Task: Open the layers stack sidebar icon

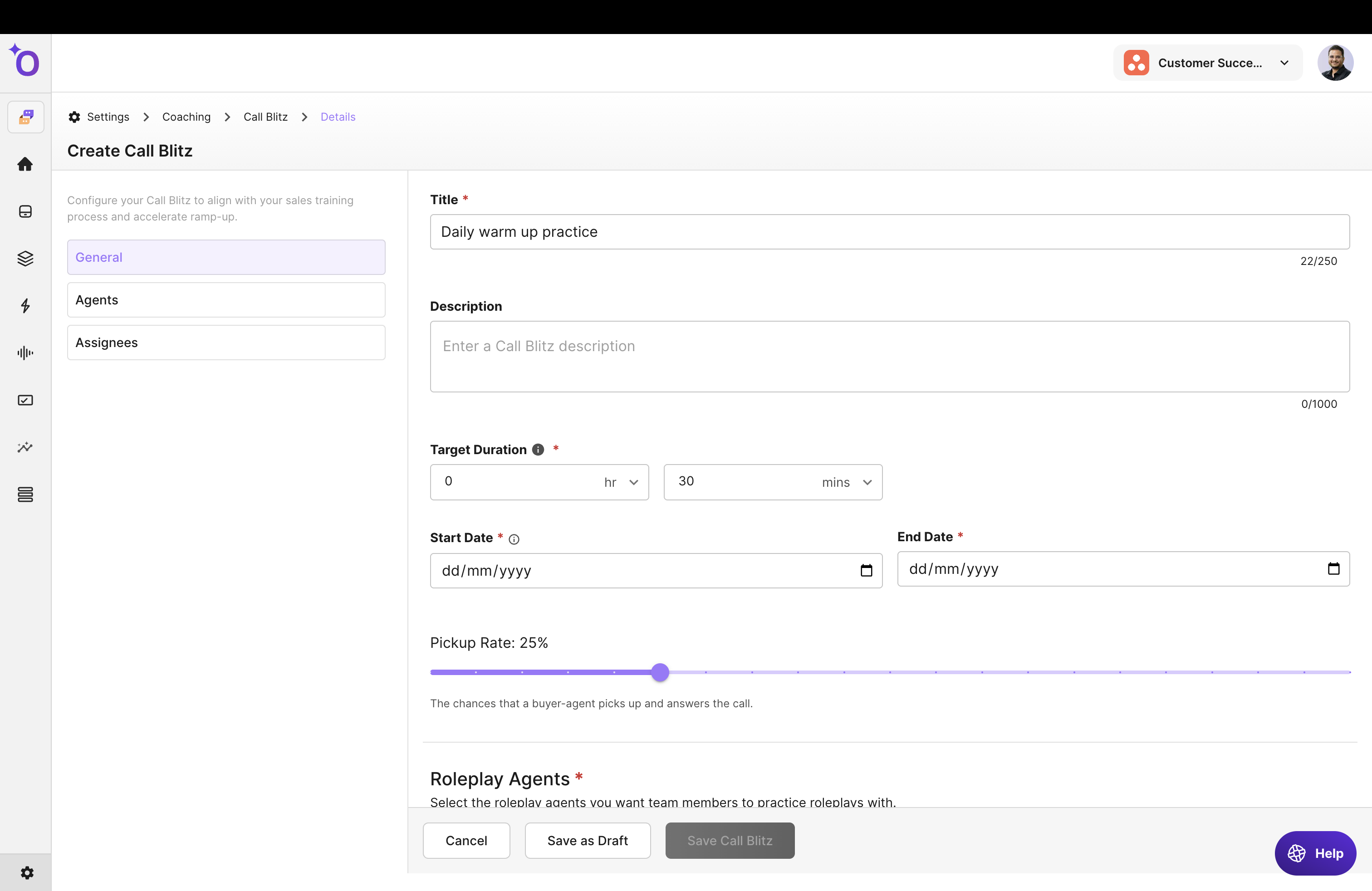Action: 25,258
